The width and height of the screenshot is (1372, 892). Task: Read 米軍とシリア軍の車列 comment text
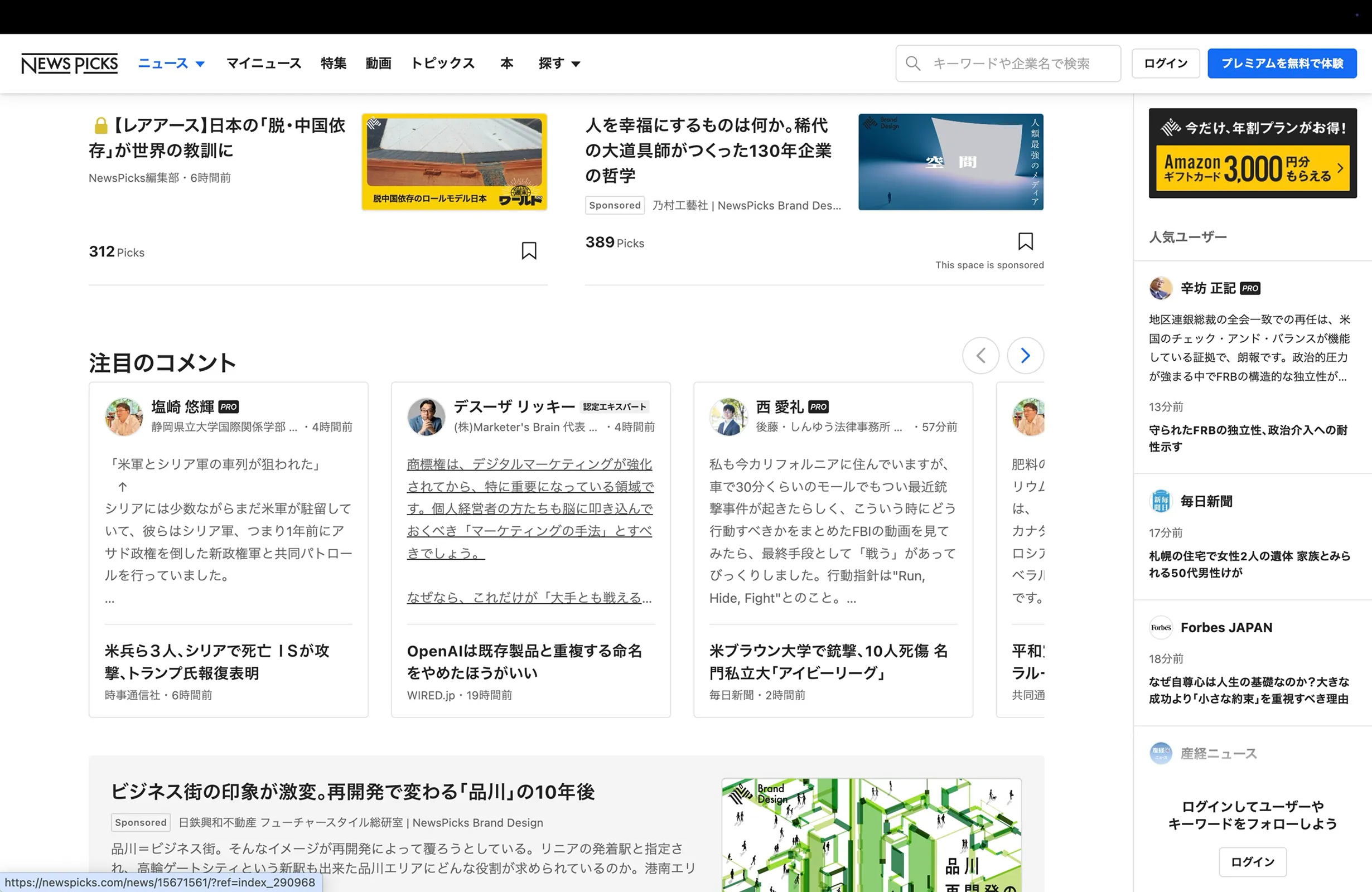228,531
